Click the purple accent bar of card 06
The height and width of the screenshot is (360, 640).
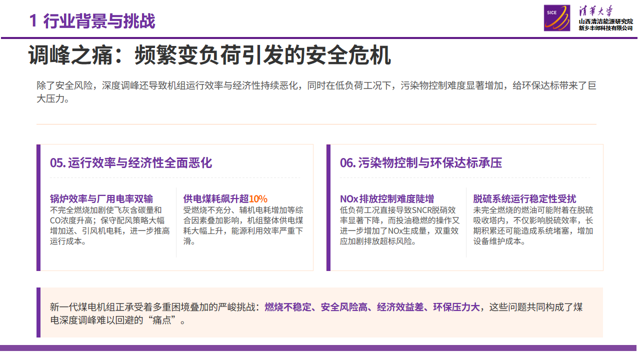point(328,207)
